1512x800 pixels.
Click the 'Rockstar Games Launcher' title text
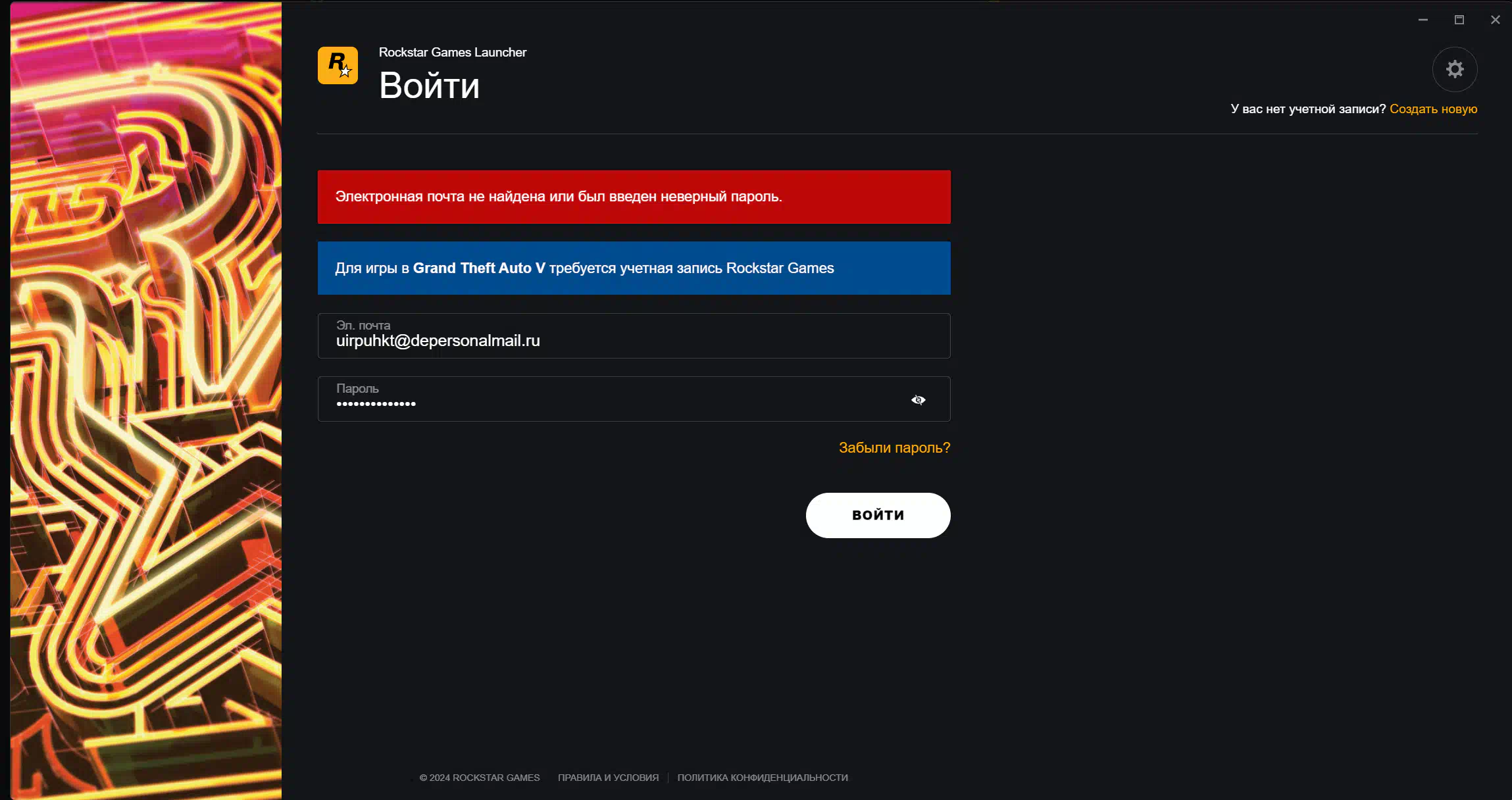tap(452, 53)
